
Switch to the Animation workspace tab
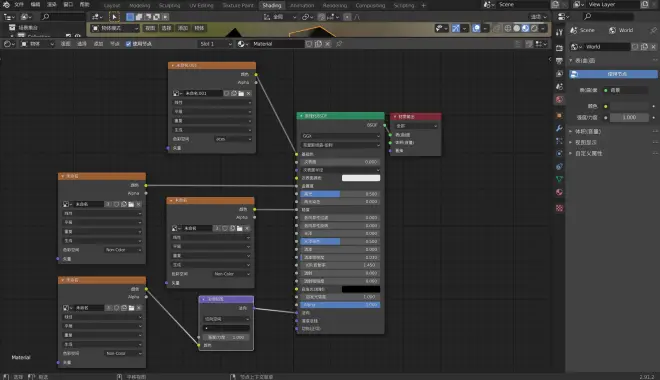[x=302, y=5]
